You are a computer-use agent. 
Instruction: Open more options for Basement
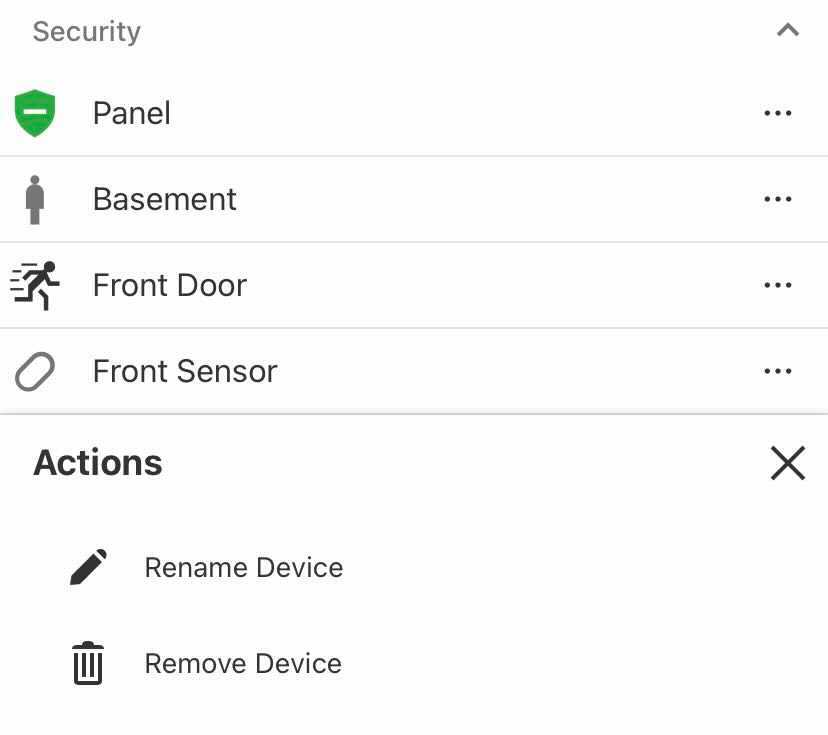777,199
